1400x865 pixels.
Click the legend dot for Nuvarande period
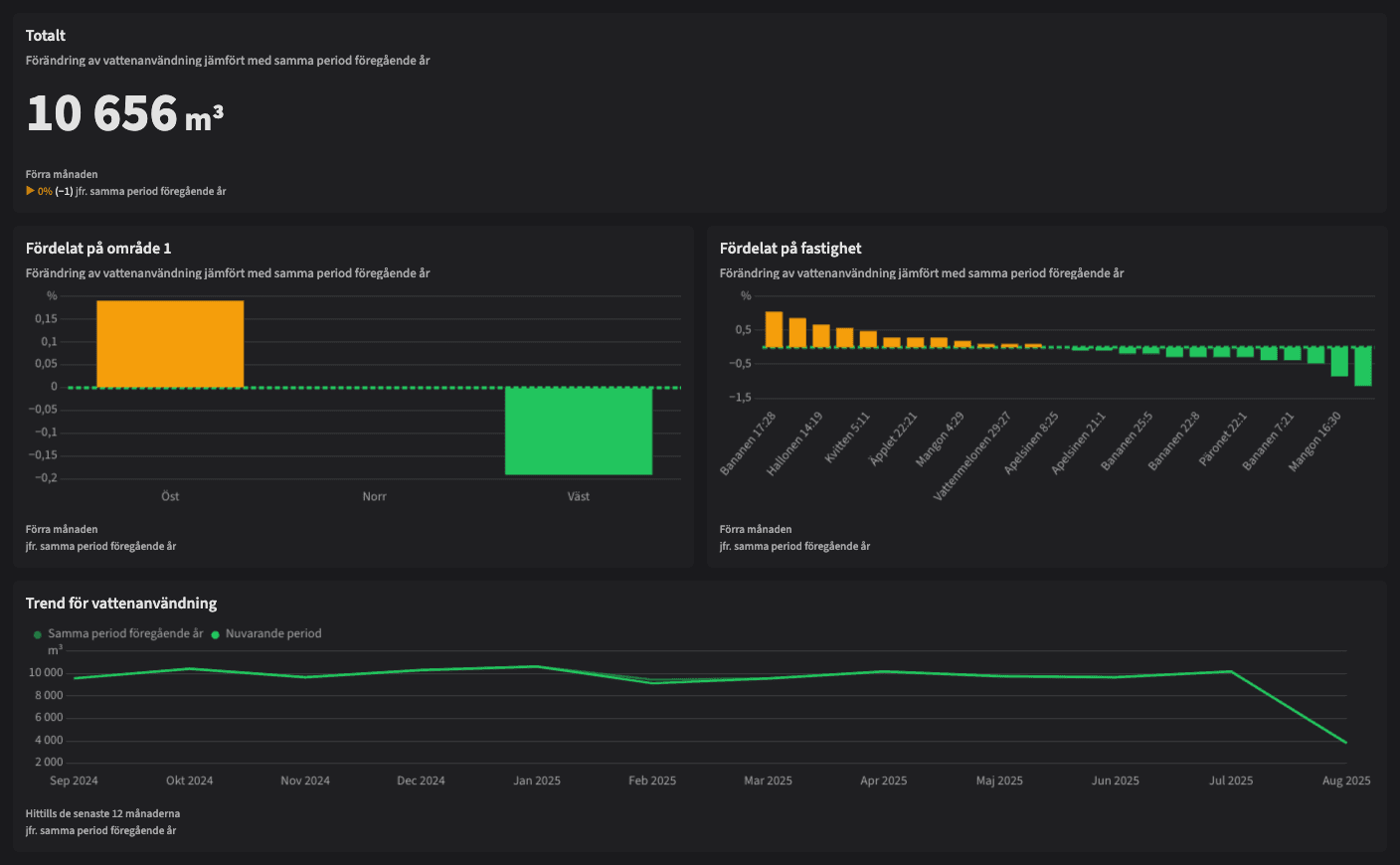(216, 632)
